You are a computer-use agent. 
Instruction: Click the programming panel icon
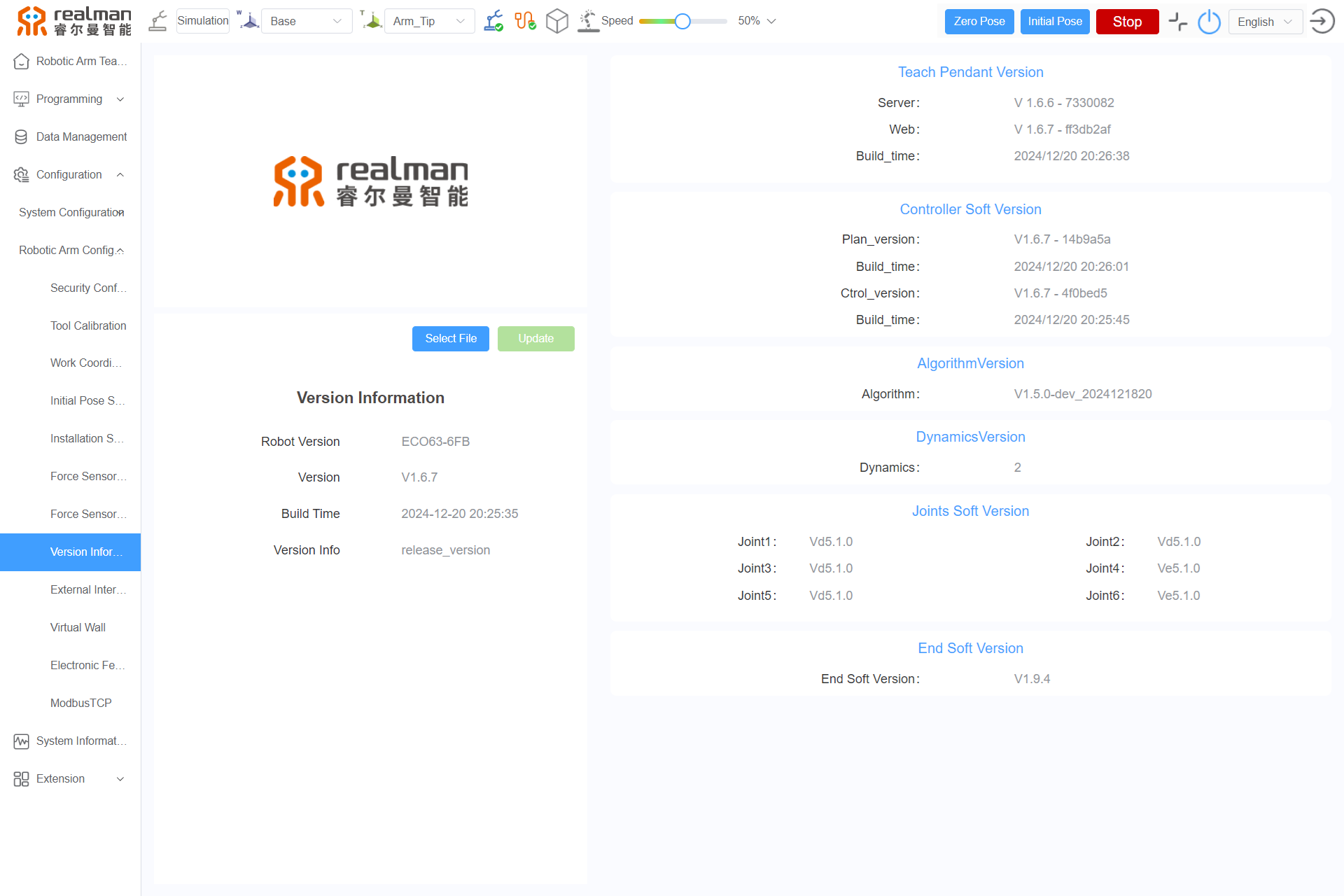[20, 98]
